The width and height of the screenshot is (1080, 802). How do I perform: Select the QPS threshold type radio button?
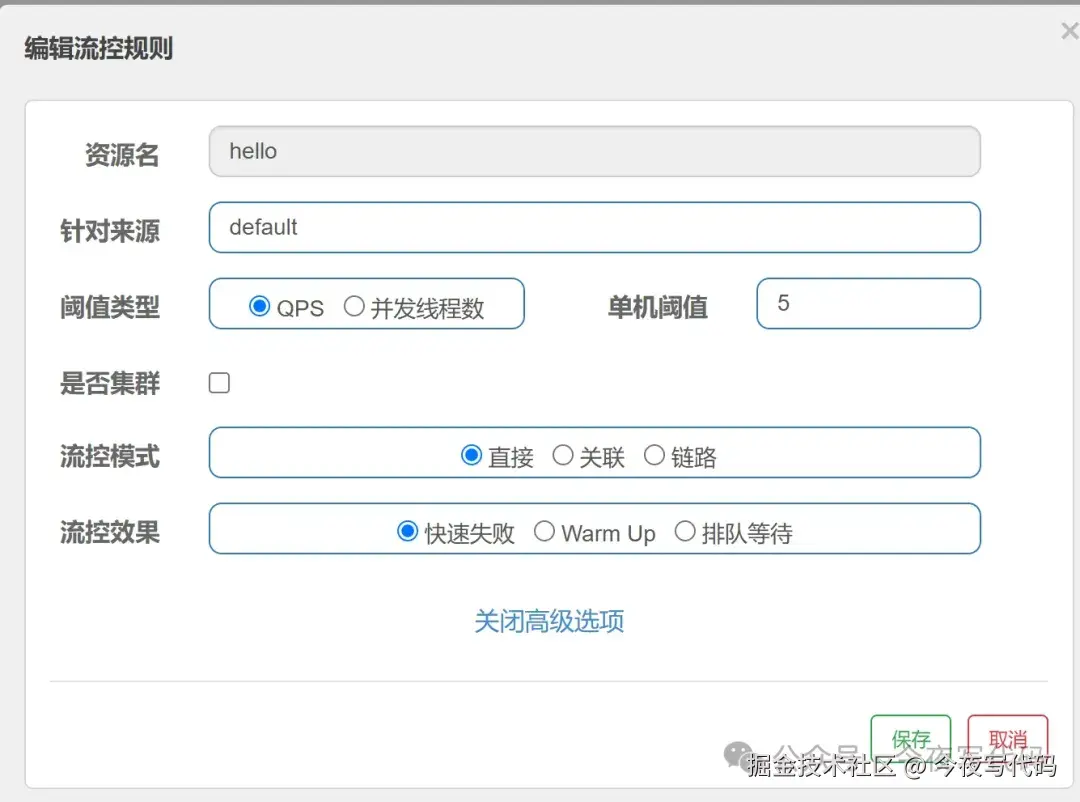click(x=261, y=308)
